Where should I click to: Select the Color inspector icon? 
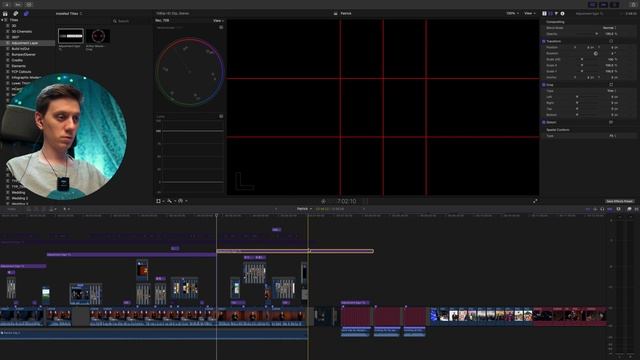click(x=551, y=13)
